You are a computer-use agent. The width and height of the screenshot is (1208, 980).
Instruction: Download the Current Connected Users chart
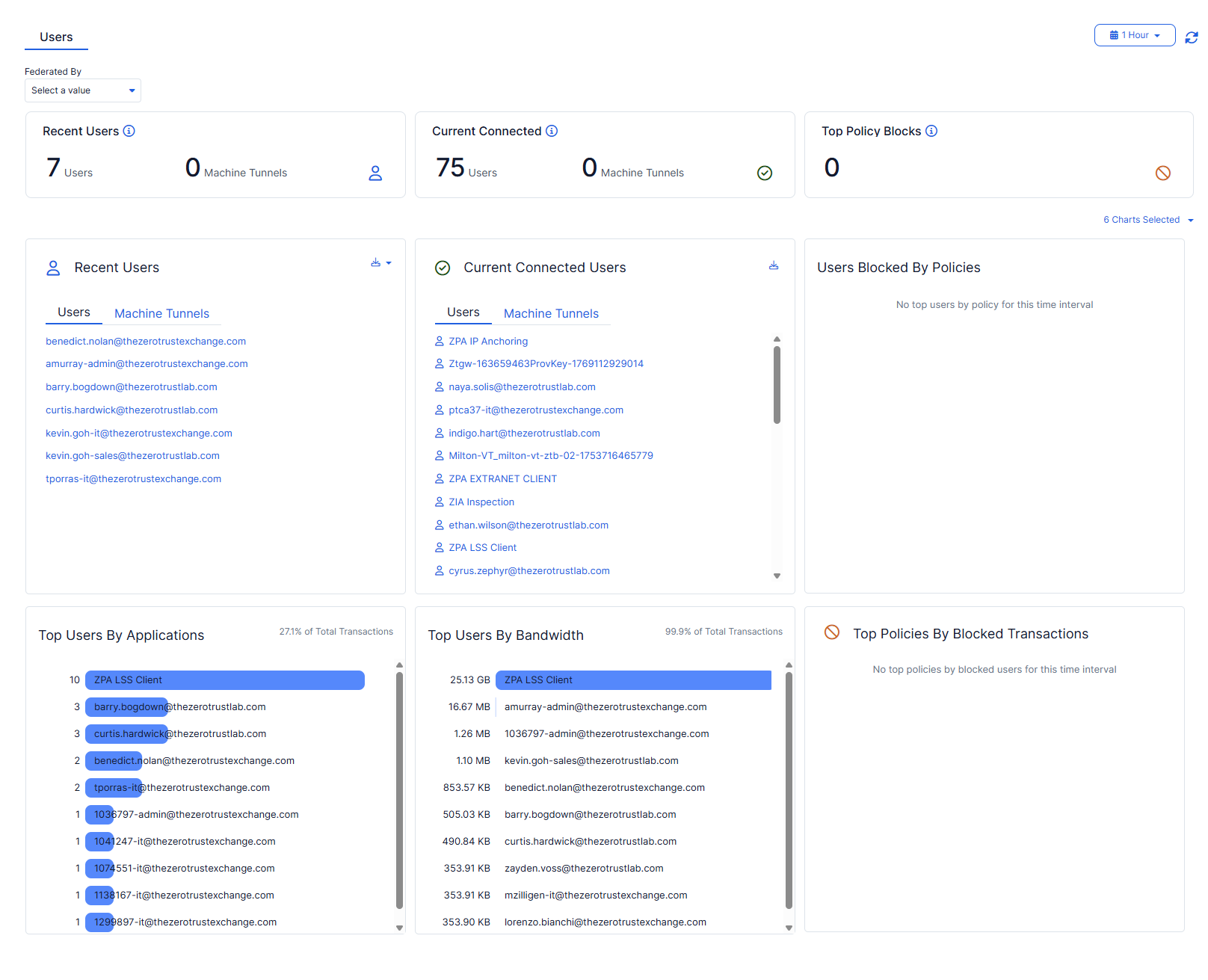point(774,265)
